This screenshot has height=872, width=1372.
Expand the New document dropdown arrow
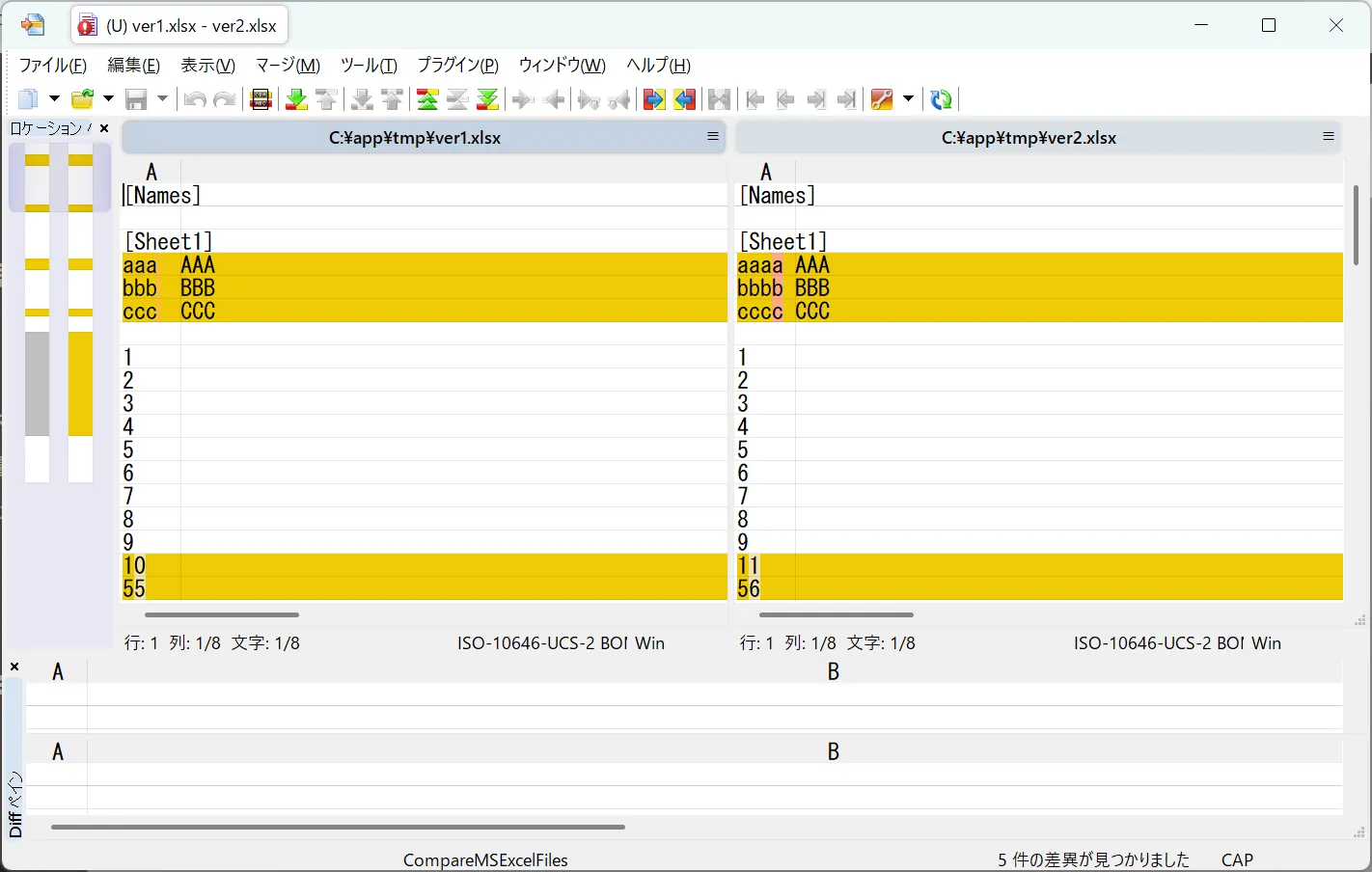pos(54,99)
